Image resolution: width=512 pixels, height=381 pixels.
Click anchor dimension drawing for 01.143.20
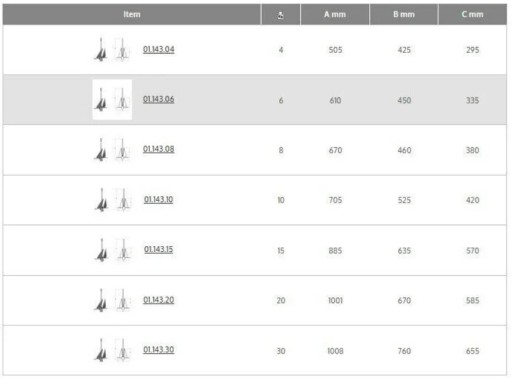[122, 300]
